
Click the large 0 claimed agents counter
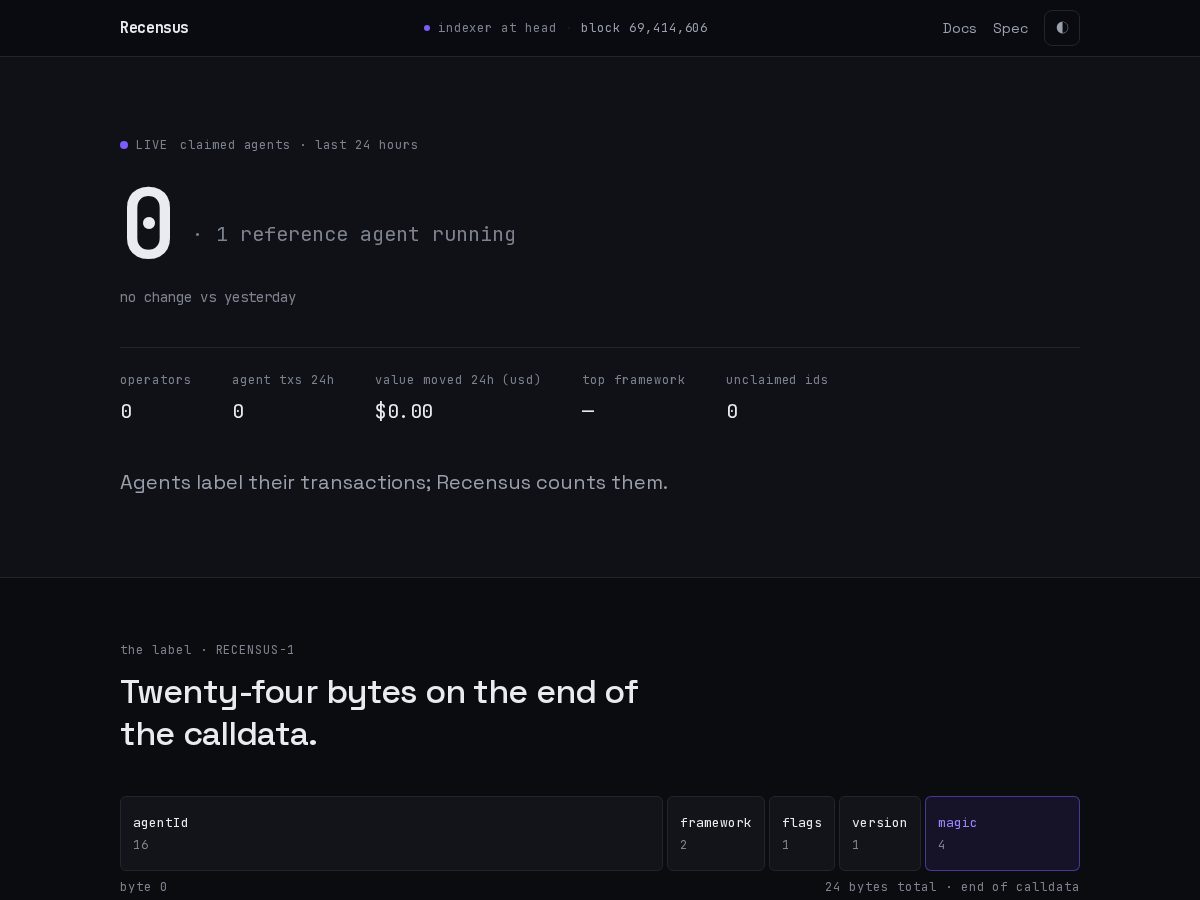[x=148, y=223]
